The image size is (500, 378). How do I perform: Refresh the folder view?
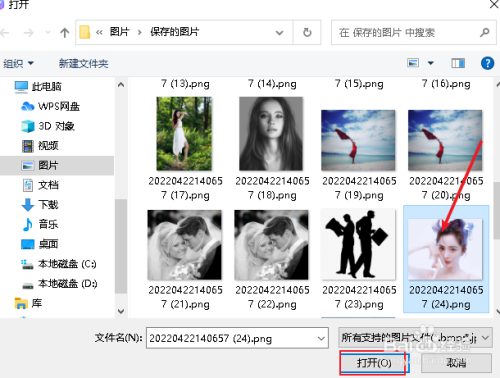click(307, 32)
